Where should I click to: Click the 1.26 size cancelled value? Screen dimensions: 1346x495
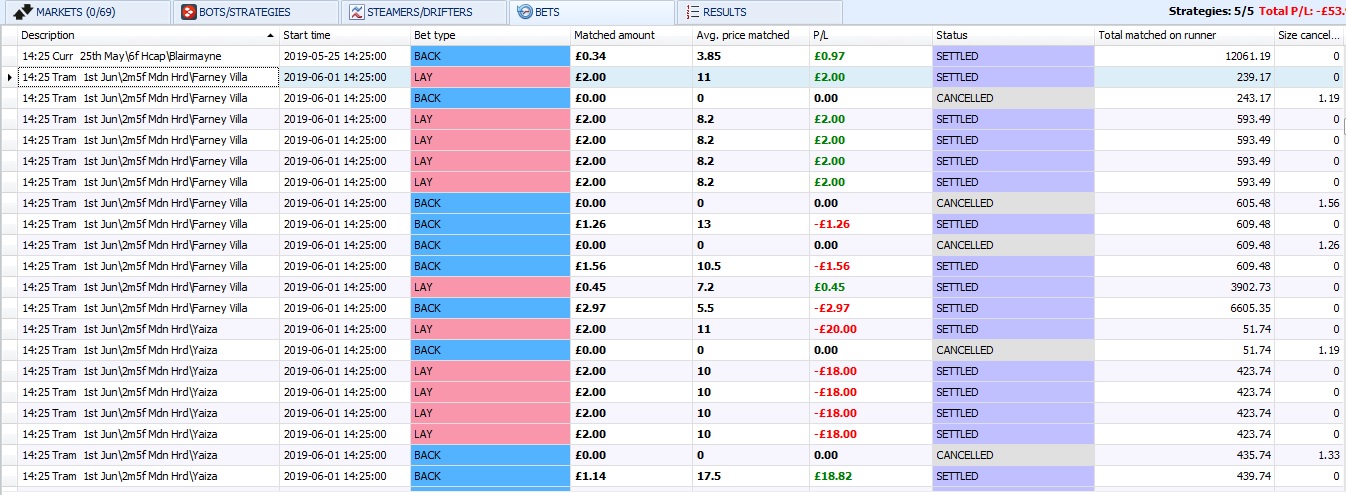click(1328, 245)
